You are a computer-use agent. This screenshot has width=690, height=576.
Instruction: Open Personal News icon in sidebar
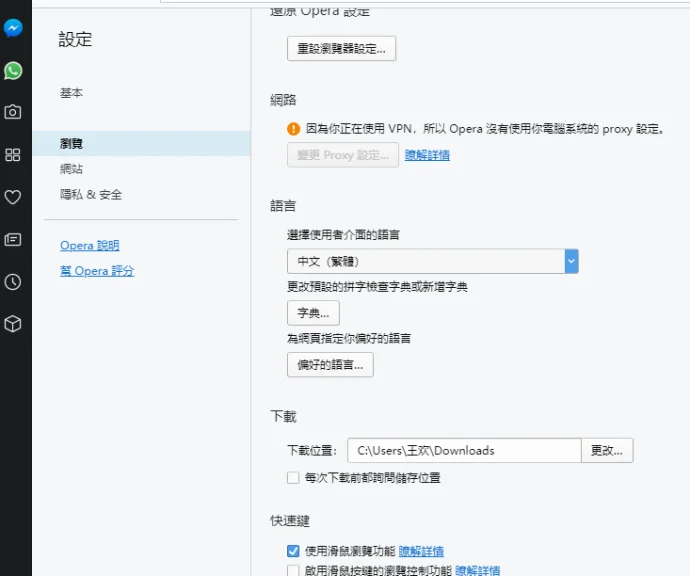[13, 239]
